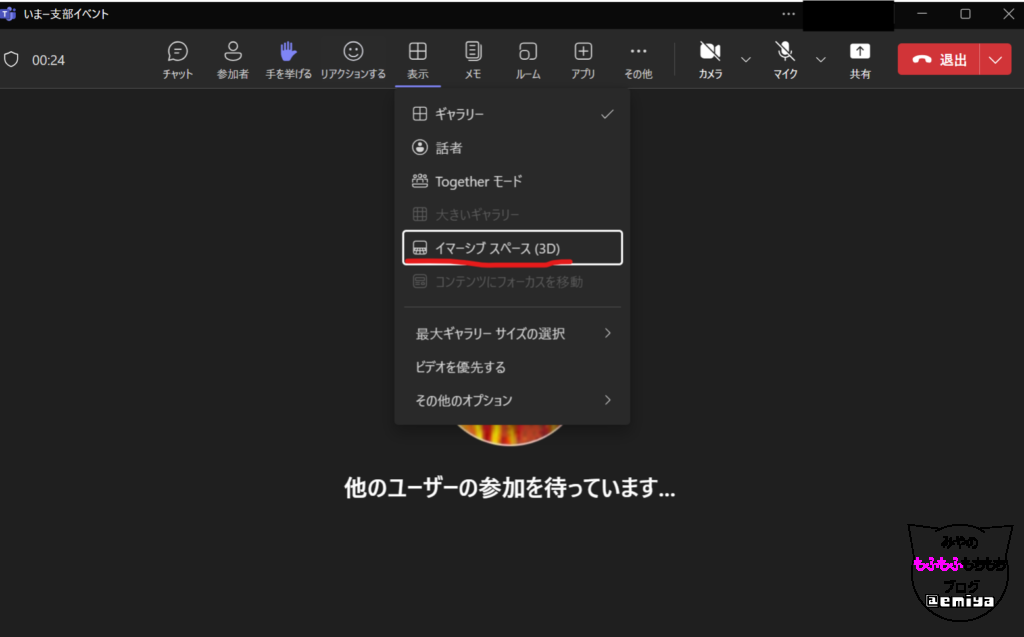Toggle the カメラ (Camera) on
Image resolution: width=1024 pixels, height=637 pixels.
click(x=710, y=59)
